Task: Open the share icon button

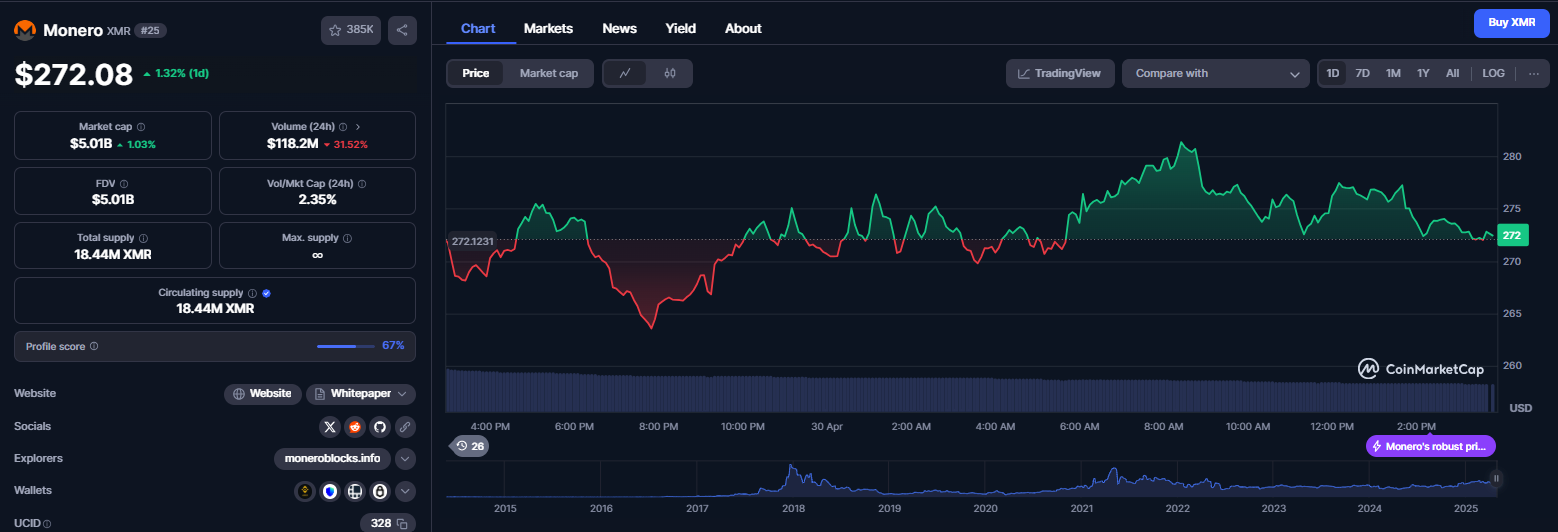Action: 402,30
